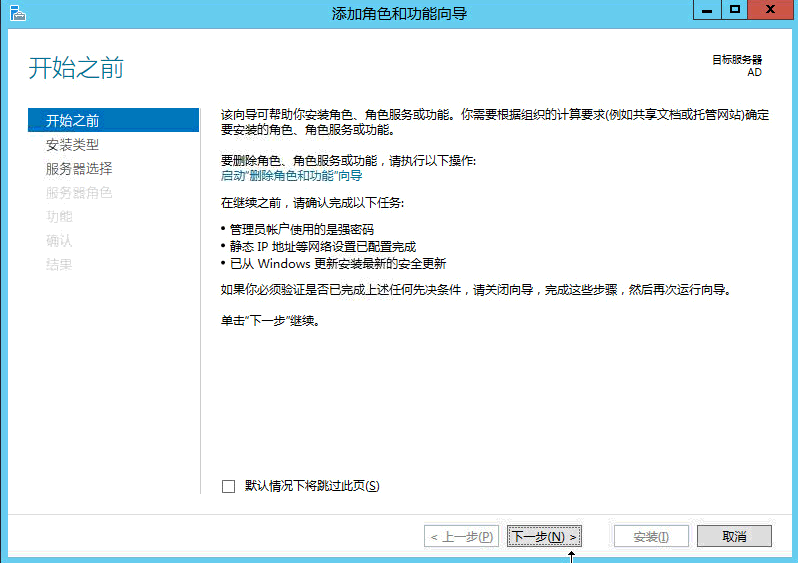The width and height of the screenshot is (798, 563).
Task: Maximize the wizard window
Action: pyautogui.click(x=734, y=10)
